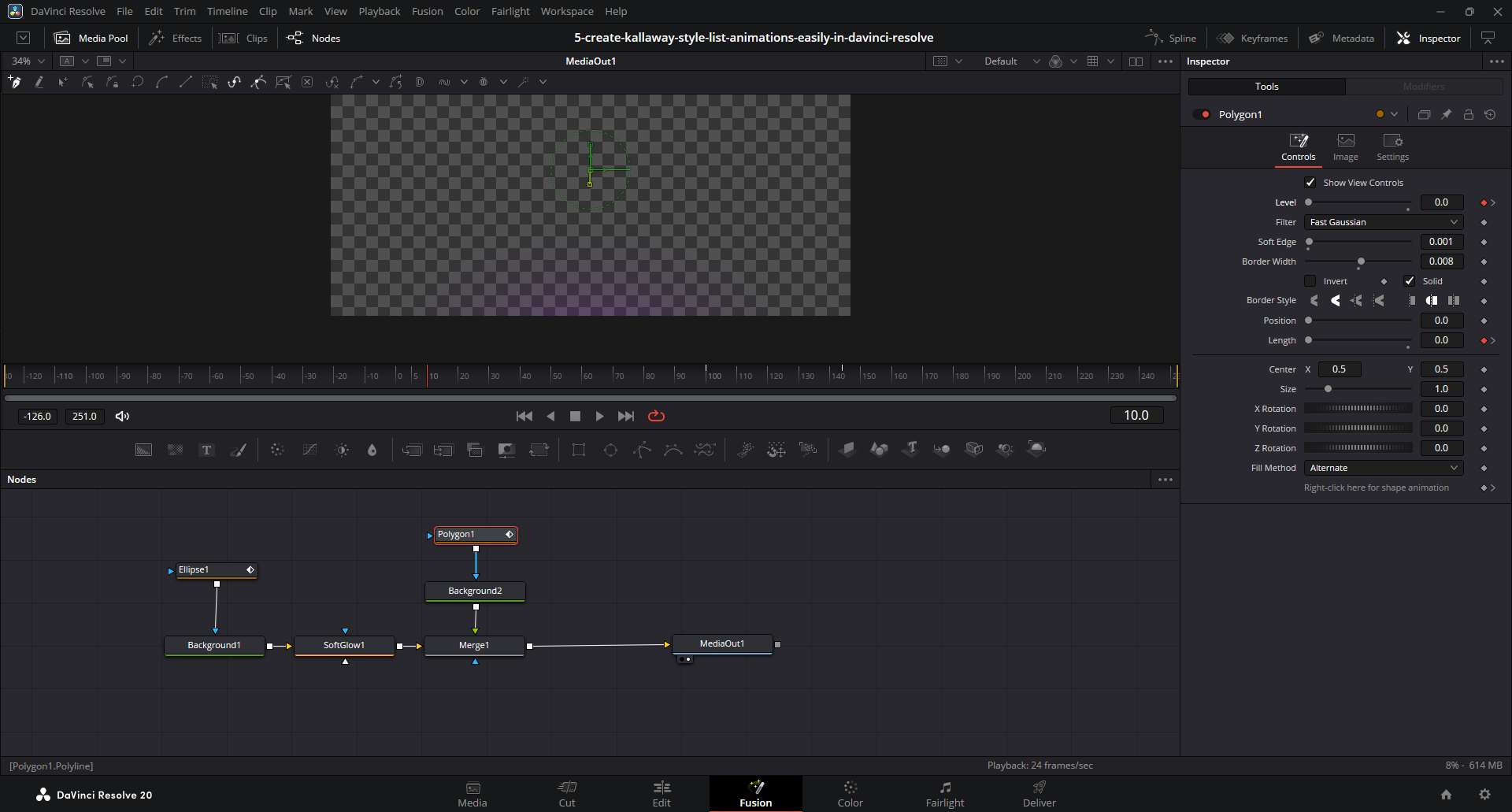Pin the Polygon1 inspector controls
This screenshot has width=1512, height=812.
[1446, 114]
